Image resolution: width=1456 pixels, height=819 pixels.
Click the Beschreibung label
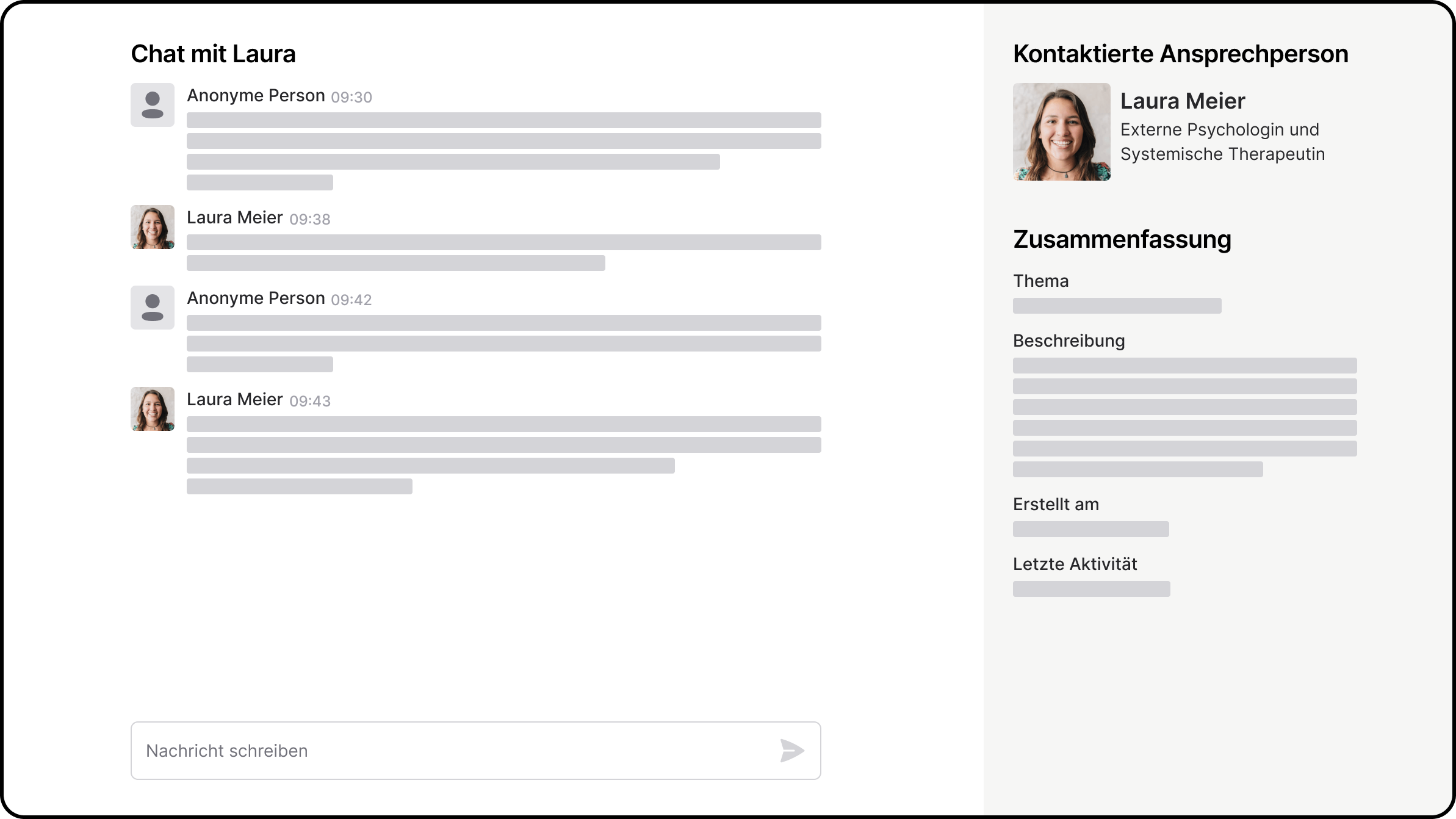pos(1069,341)
